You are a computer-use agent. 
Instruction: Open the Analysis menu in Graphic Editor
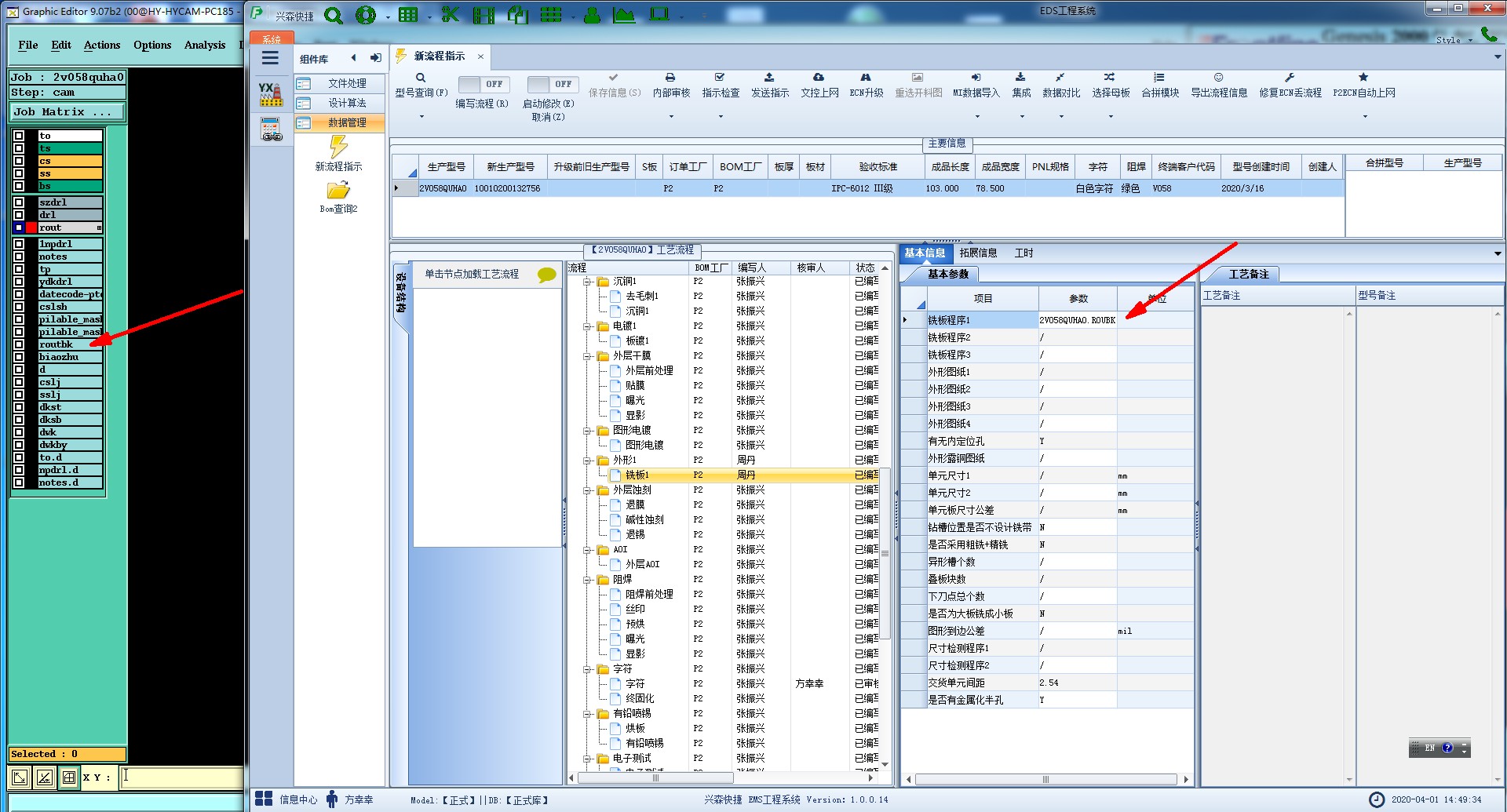coord(205,45)
